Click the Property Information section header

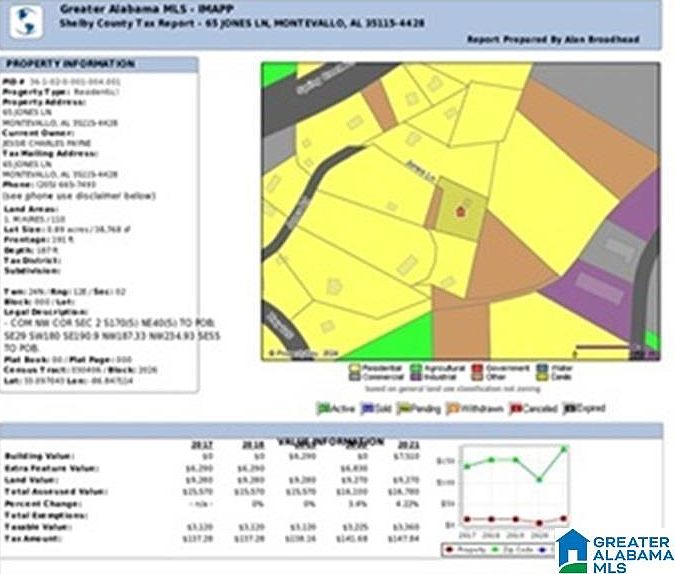(x=60, y=64)
